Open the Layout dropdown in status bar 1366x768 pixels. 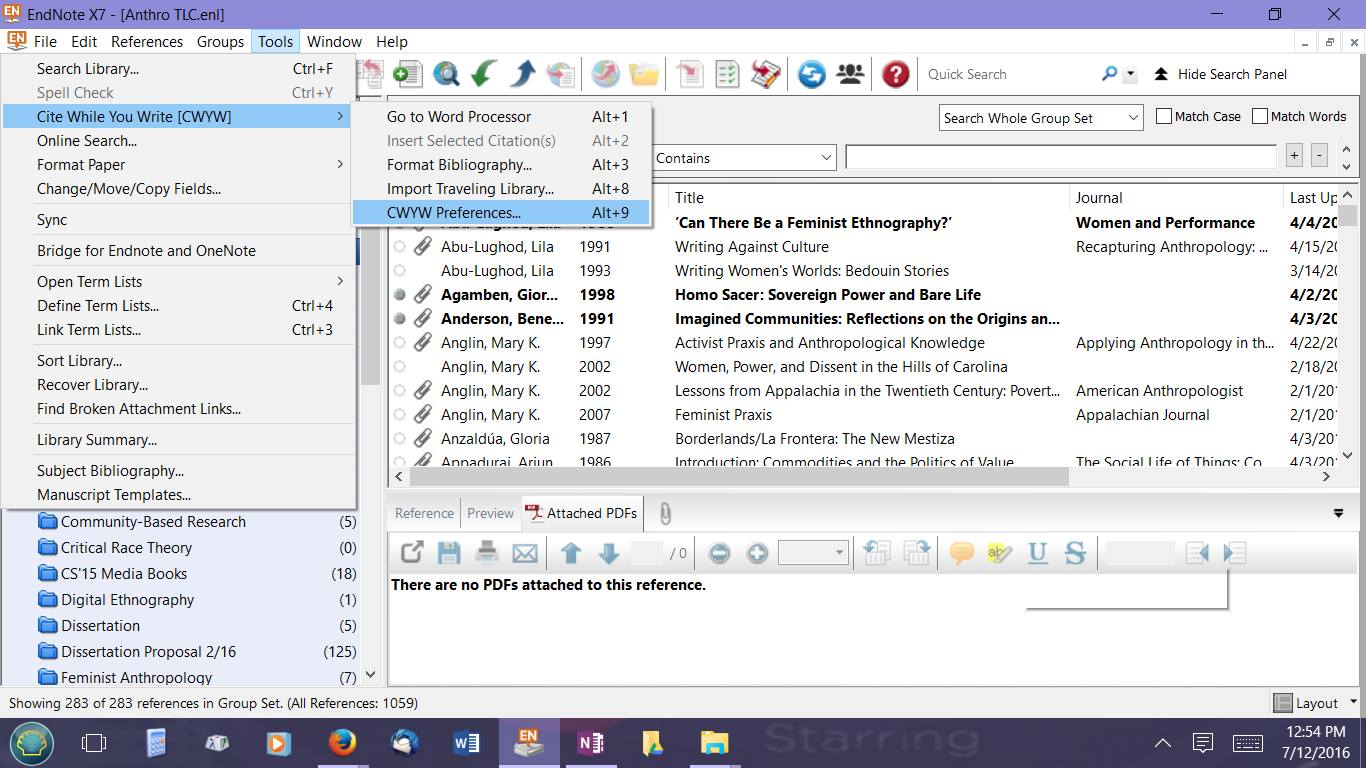point(1353,703)
